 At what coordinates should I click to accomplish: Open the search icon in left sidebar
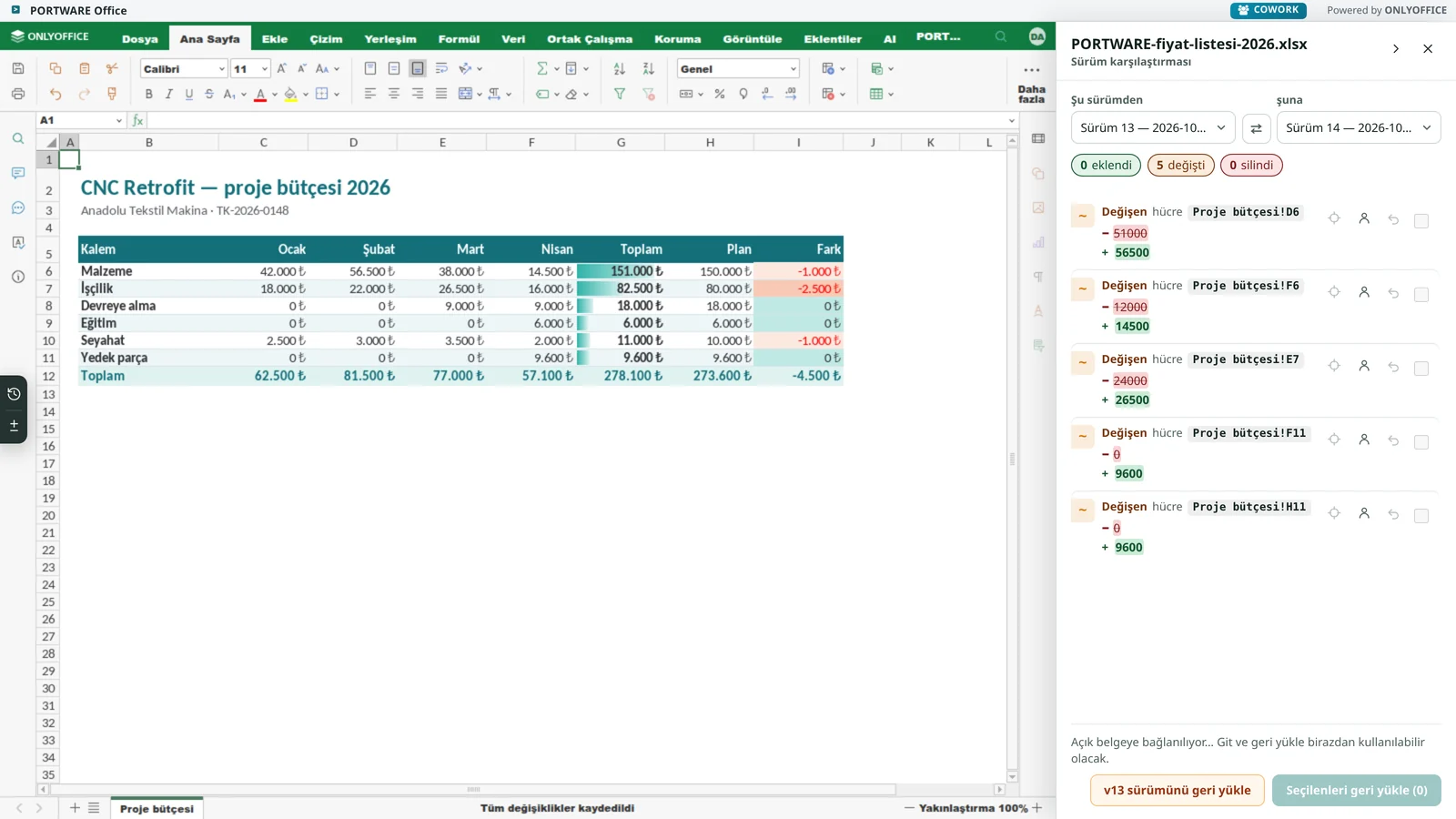(18, 138)
